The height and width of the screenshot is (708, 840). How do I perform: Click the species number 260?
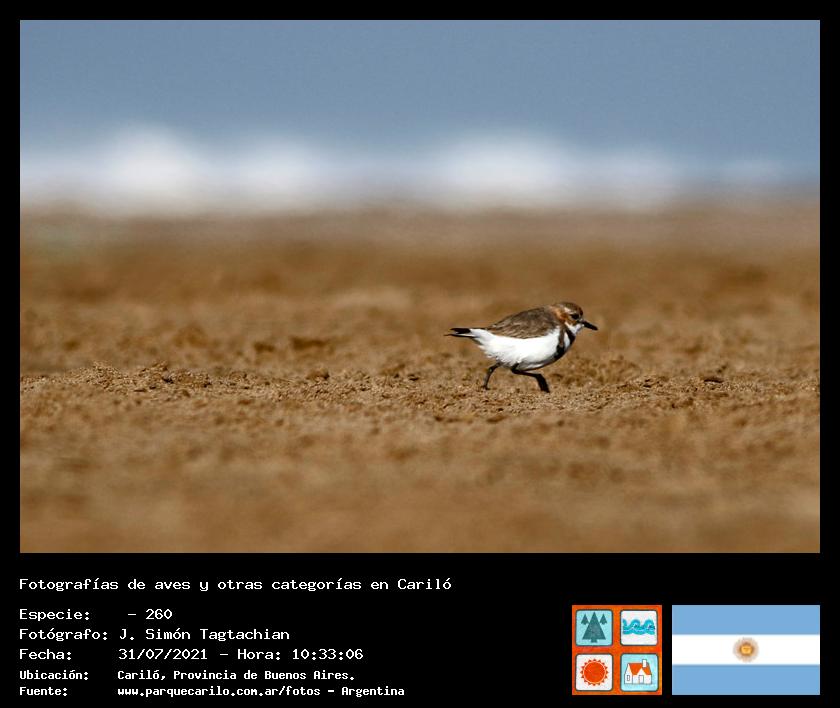(x=158, y=614)
